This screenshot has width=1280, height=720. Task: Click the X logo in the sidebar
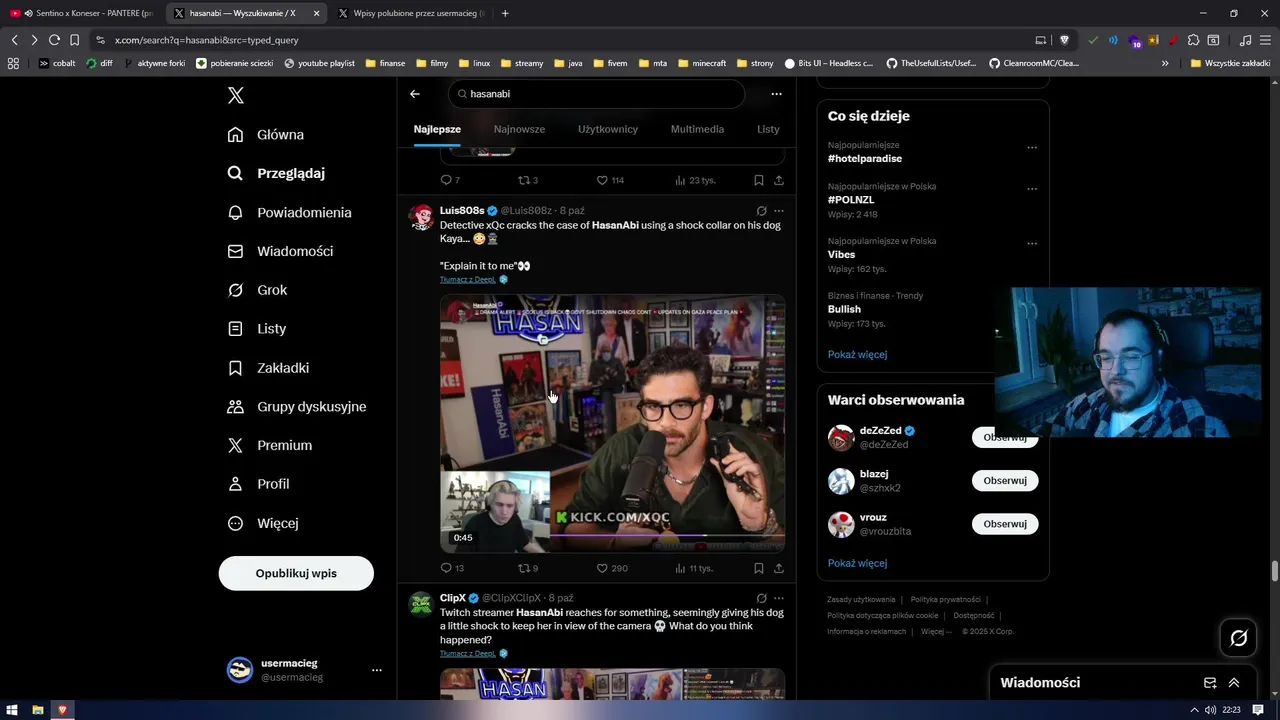235,95
